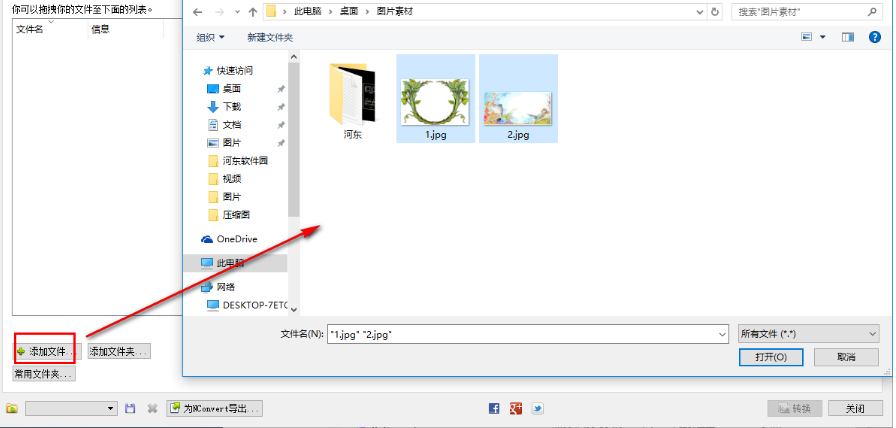The width and height of the screenshot is (896, 428).
Task: Toggle the preview pane icon
Action: (847, 37)
